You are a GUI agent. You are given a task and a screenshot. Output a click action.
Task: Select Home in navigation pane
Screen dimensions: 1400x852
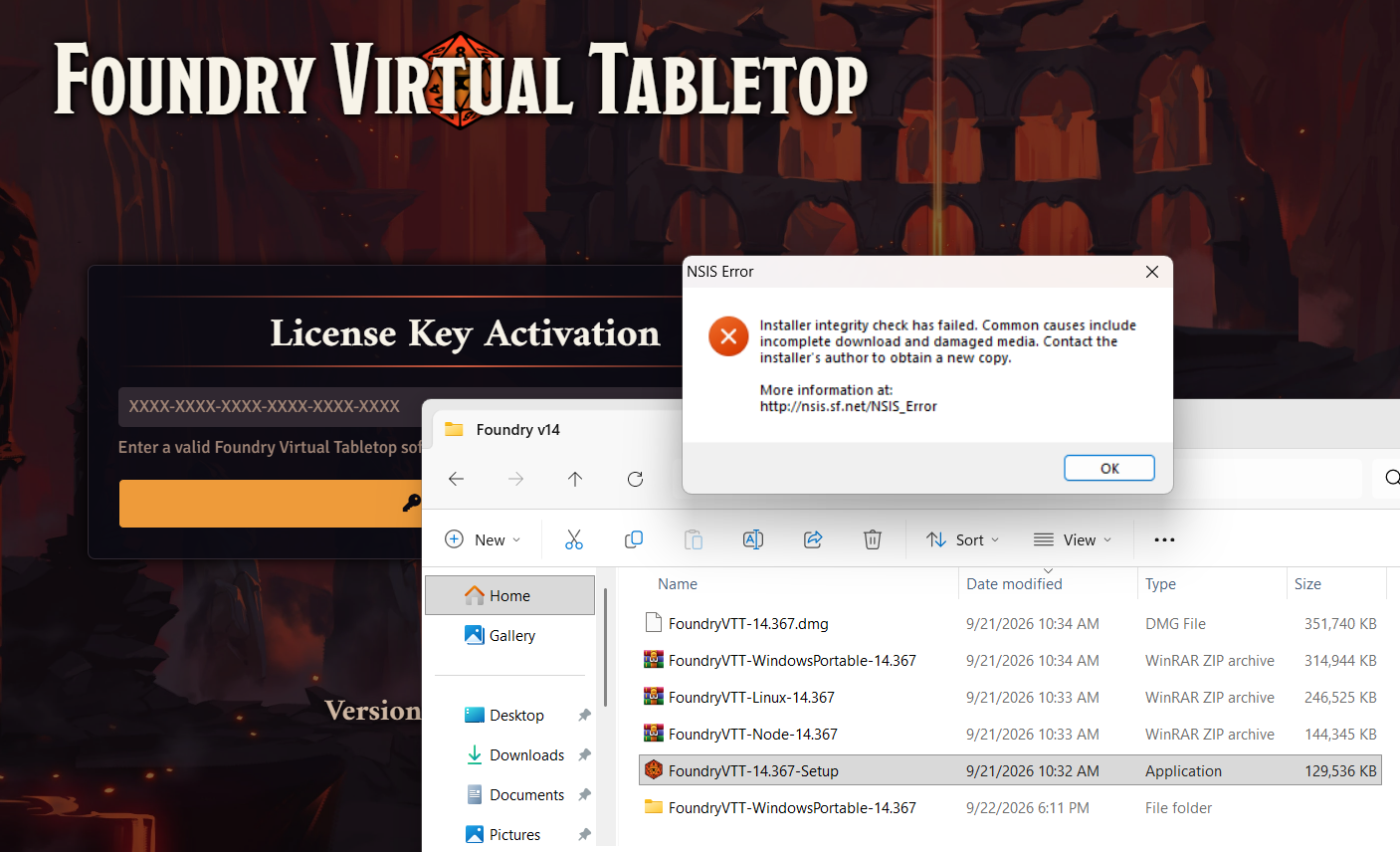click(509, 595)
